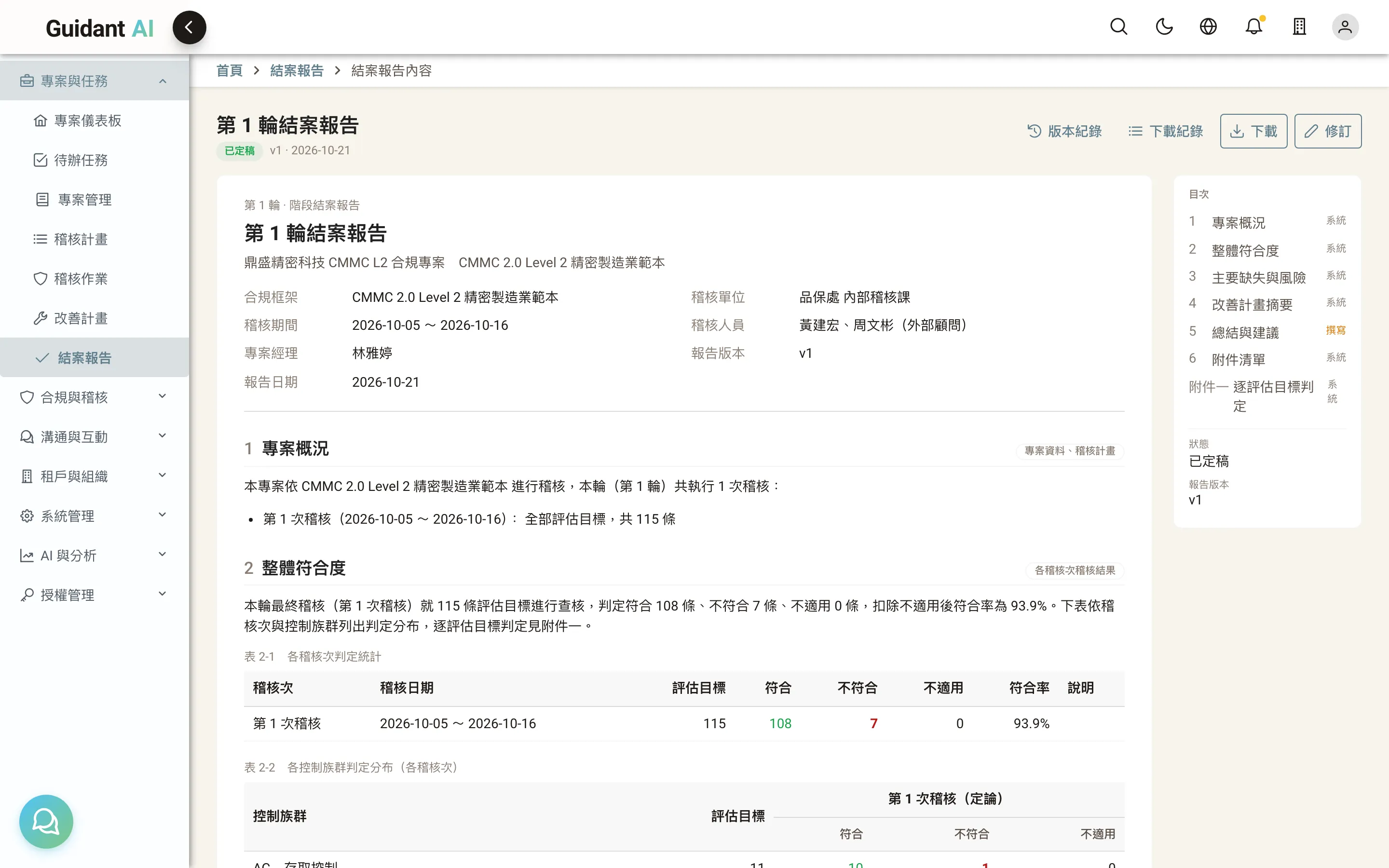This screenshot has height=868, width=1389.
Task: Click the 第 1 次稽核 row label
Action: click(x=287, y=723)
